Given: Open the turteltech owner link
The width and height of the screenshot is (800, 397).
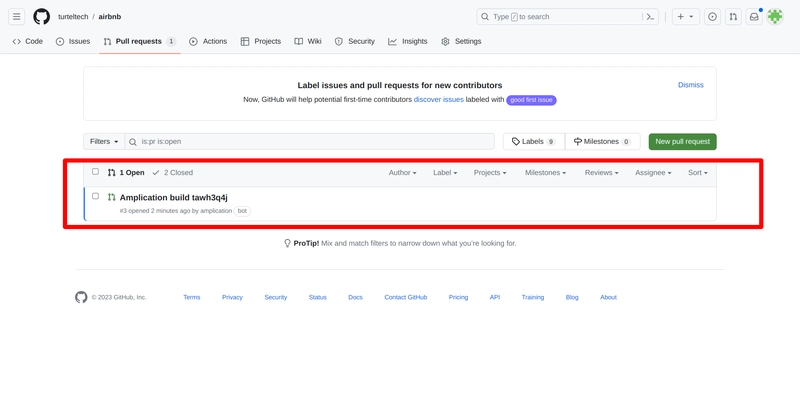Looking at the screenshot, I should point(73,17).
